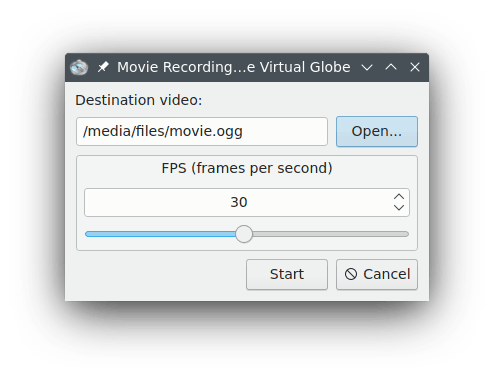Viewport: 494px width, 378px height.
Task: Click the prohibition icon on Cancel button
Action: (x=351, y=274)
